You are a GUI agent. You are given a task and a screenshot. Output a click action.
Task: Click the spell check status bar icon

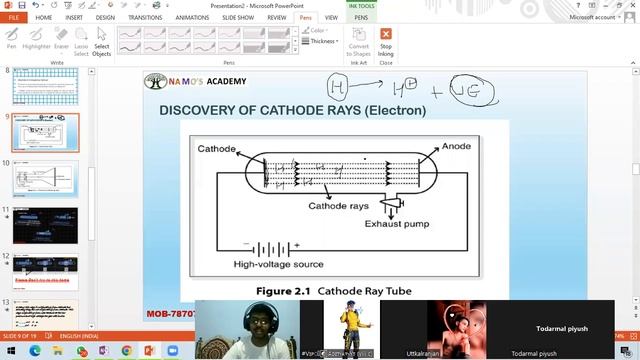pyautogui.click(x=49, y=336)
